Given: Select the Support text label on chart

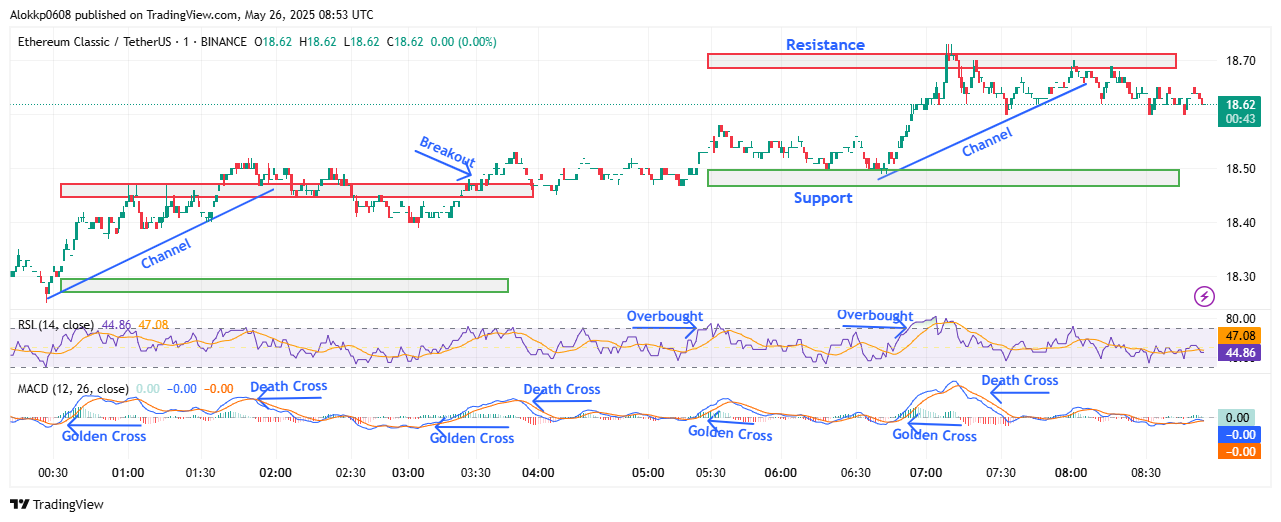Looking at the screenshot, I should (x=823, y=198).
